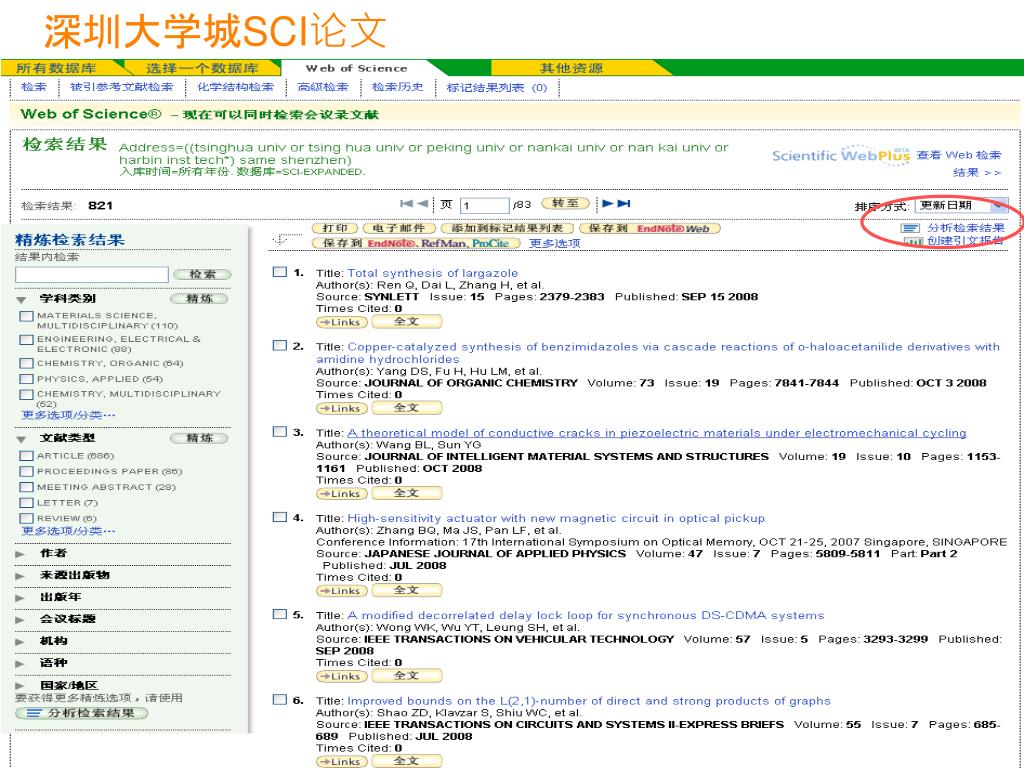Image resolution: width=1024 pixels, height=768 pixels.
Task: Open the 排序方式 sort dropdown
Action: tap(961, 206)
